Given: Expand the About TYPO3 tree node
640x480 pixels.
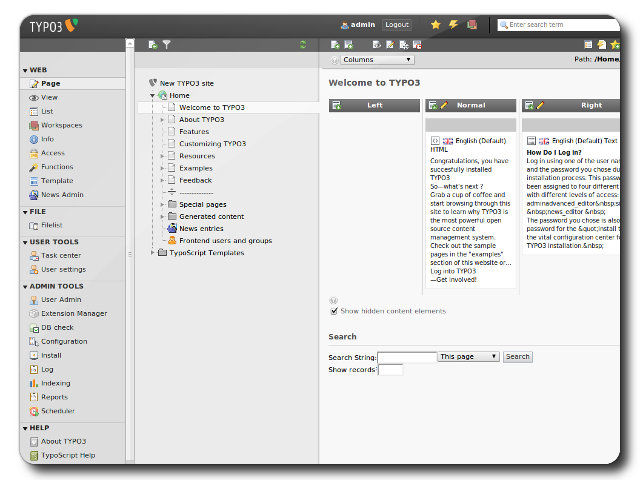Looking at the screenshot, I should point(162,120).
